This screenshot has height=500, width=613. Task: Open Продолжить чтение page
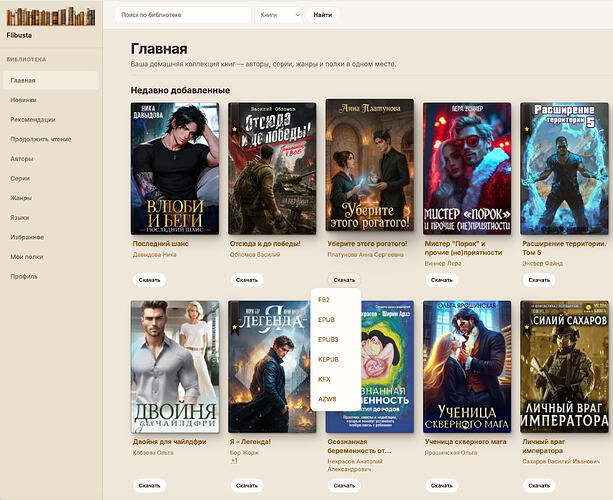click(x=51, y=139)
